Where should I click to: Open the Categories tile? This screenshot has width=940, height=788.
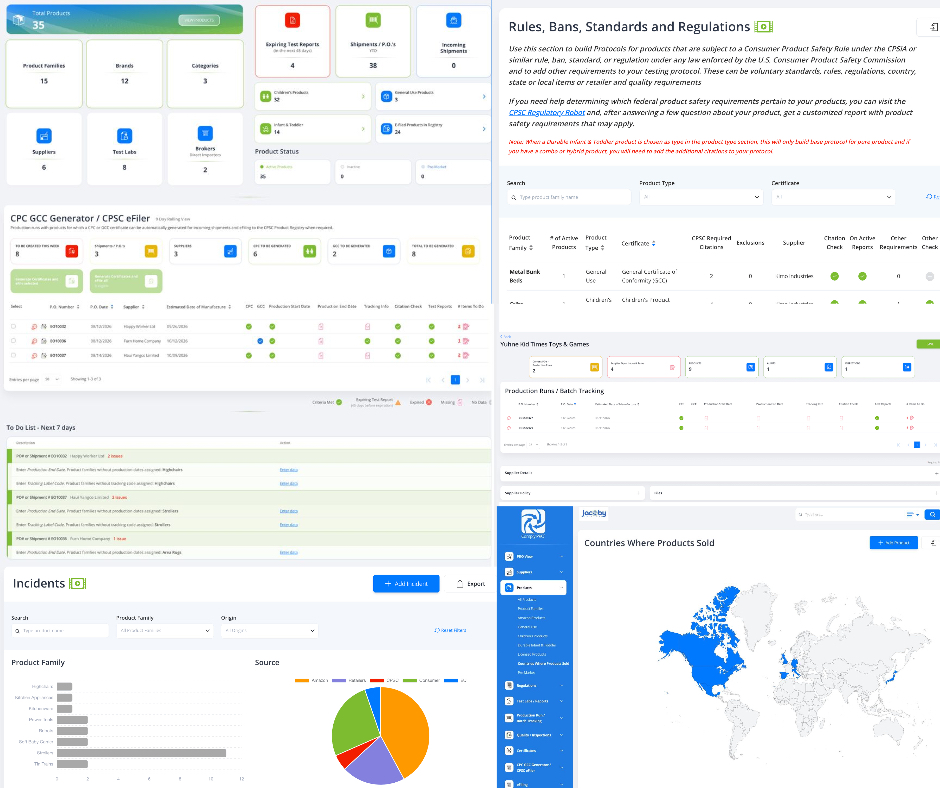tap(205, 74)
